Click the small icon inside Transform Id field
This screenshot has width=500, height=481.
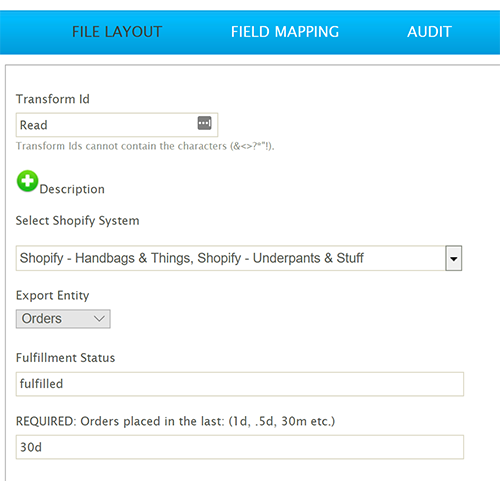click(x=204, y=123)
